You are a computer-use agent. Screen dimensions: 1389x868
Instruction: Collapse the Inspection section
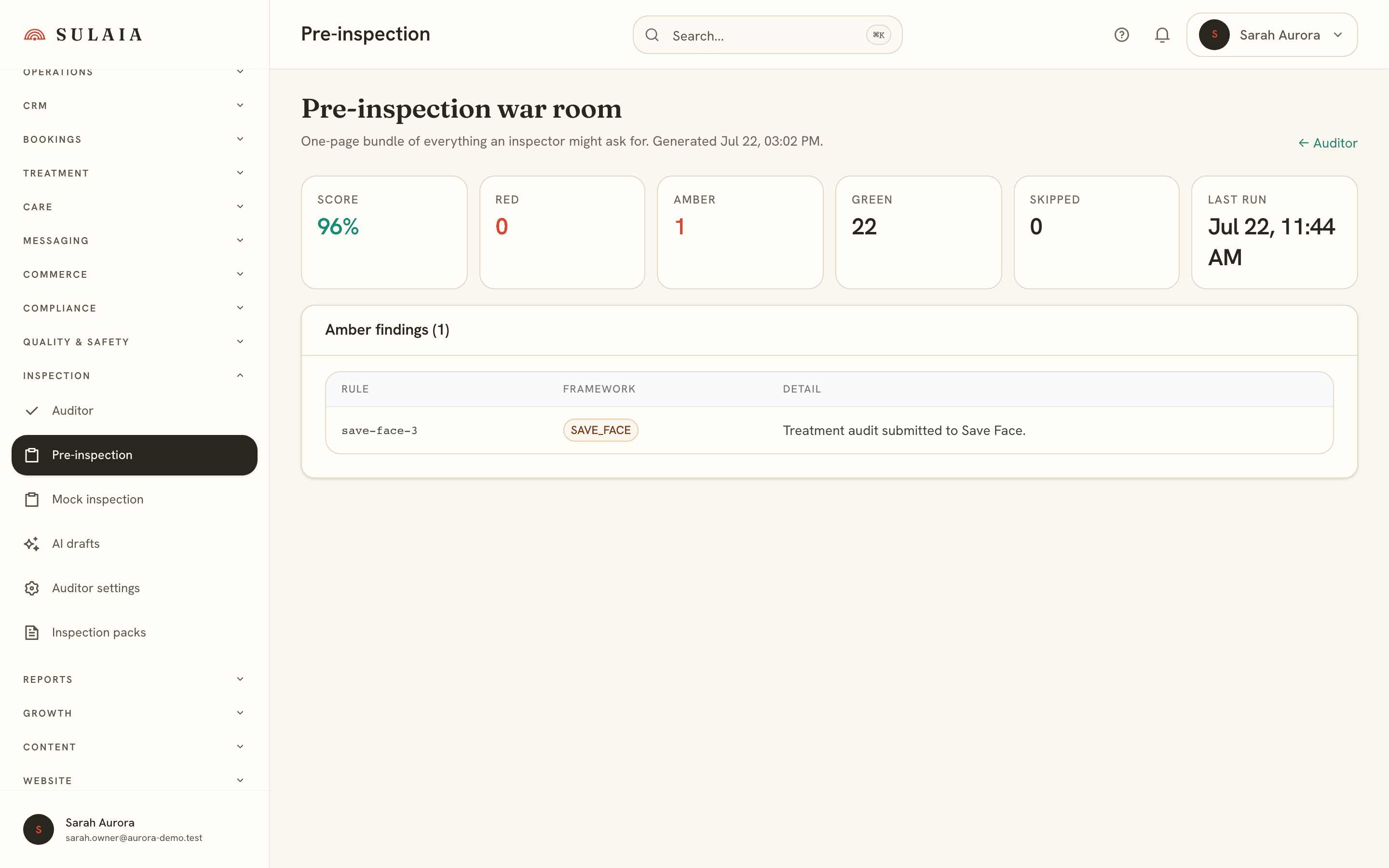click(134, 376)
